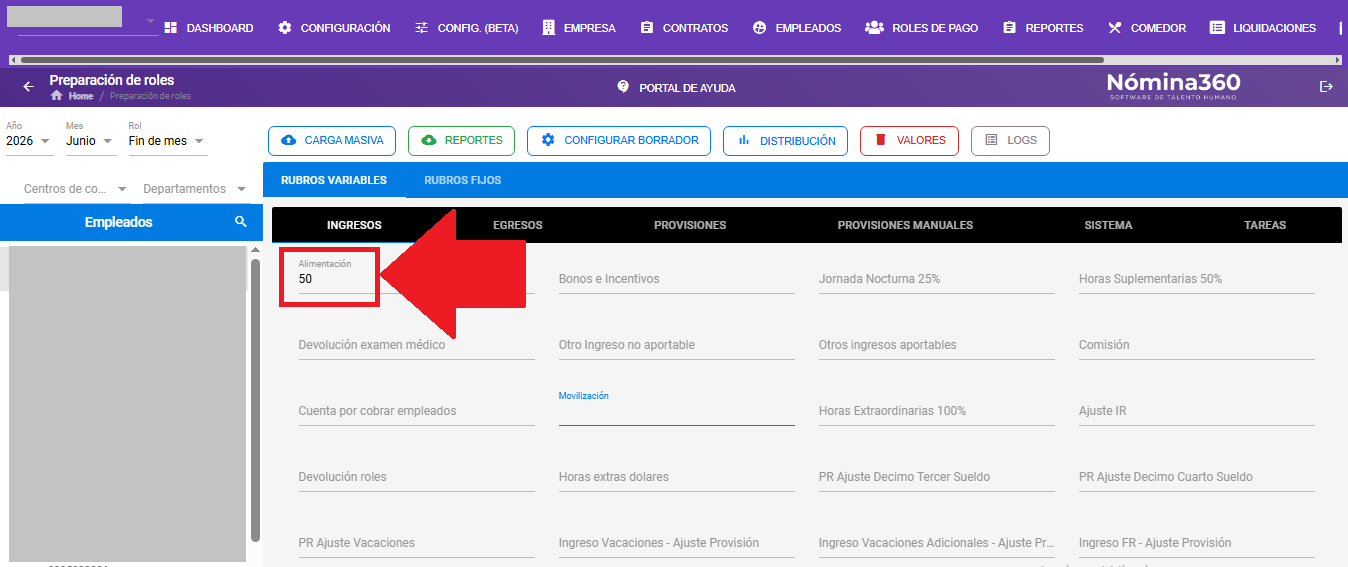Click the cloud download icon on Reportes button

[x=429, y=140]
